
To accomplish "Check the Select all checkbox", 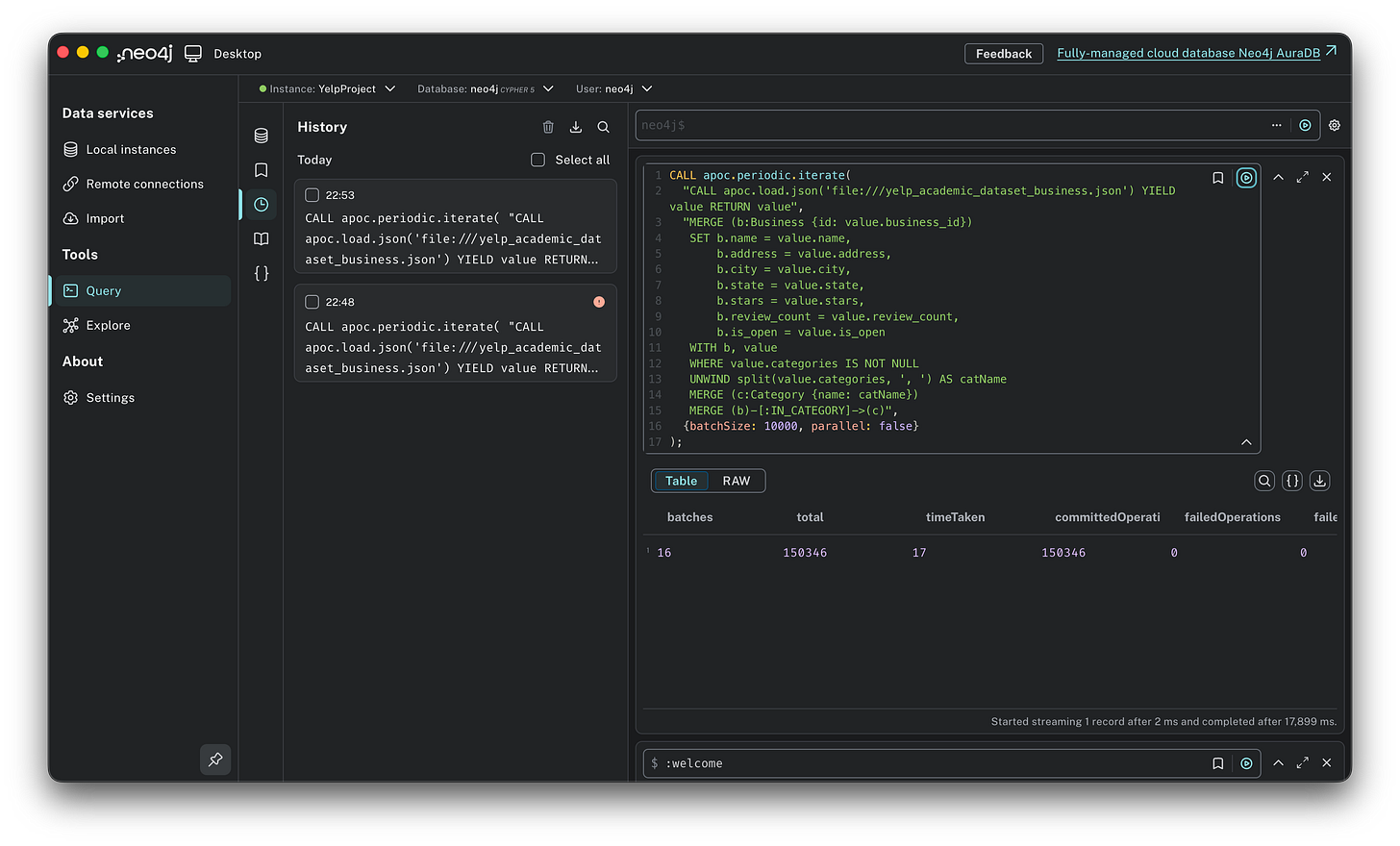I will tap(538, 160).
